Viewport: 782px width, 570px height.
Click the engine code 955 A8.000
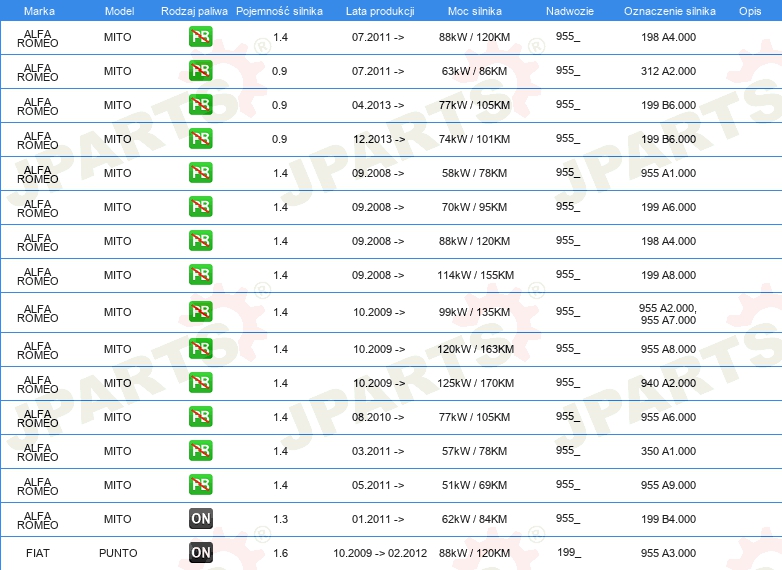tap(668, 349)
